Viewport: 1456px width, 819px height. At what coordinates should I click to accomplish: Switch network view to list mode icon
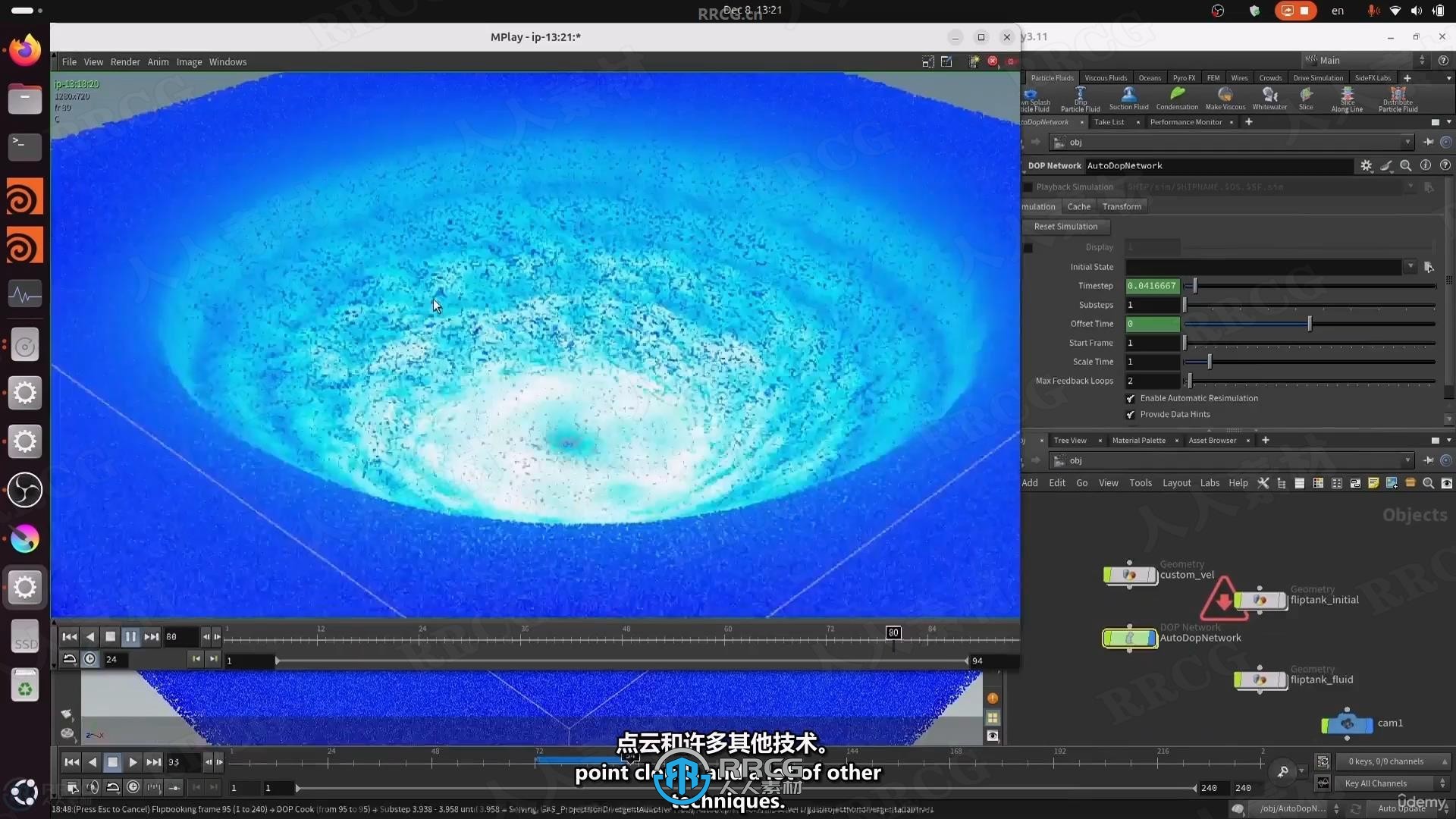[1299, 483]
